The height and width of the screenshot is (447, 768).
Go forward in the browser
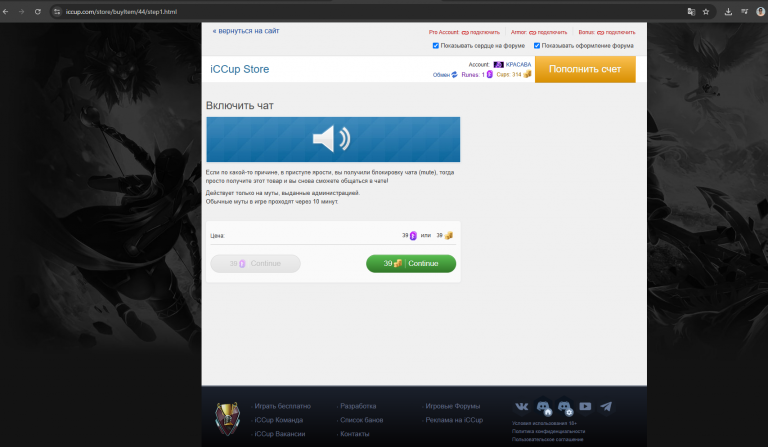pyautogui.click(x=22, y=12)
